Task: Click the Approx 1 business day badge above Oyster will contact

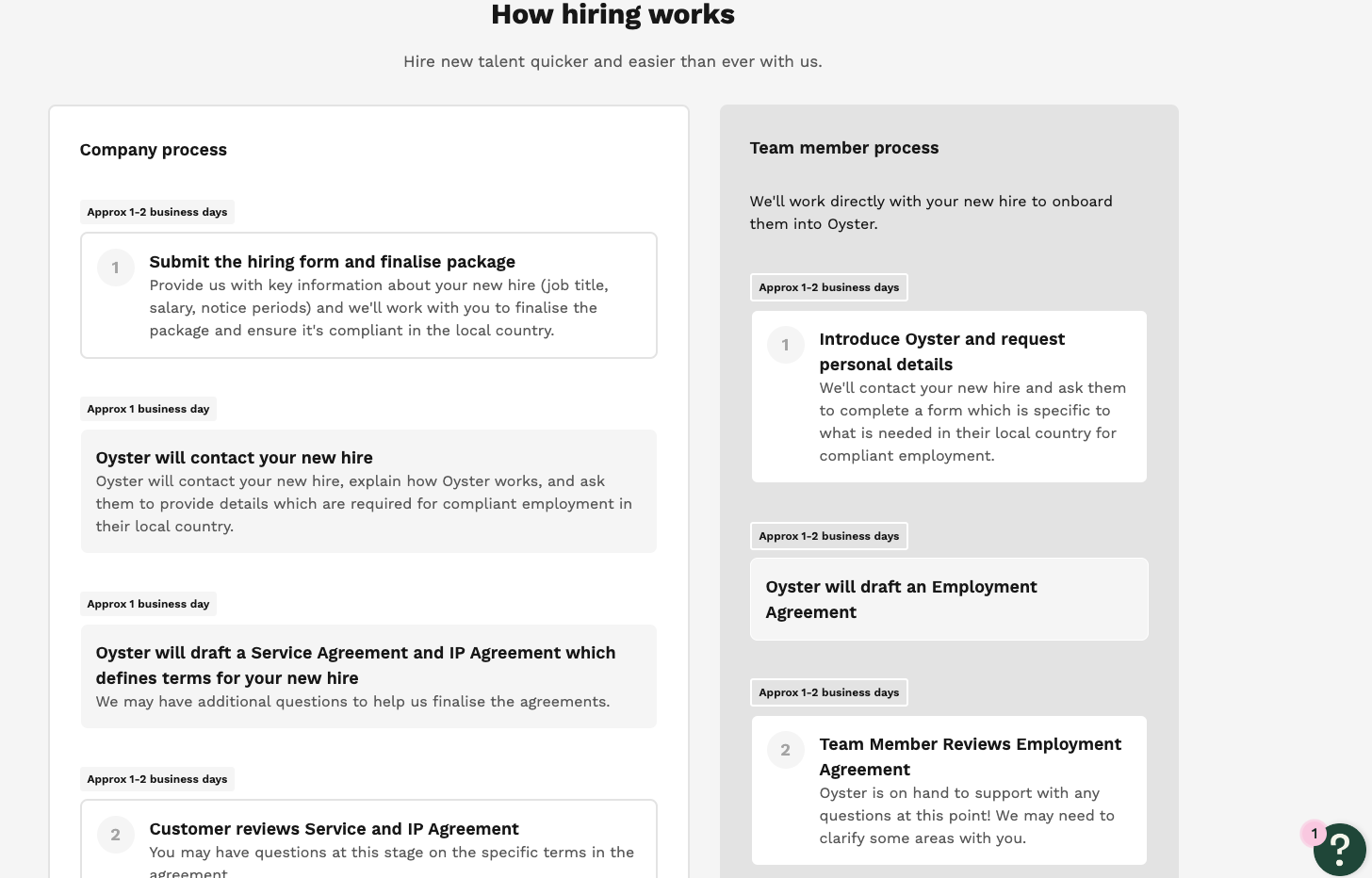Action: point(147,408)
